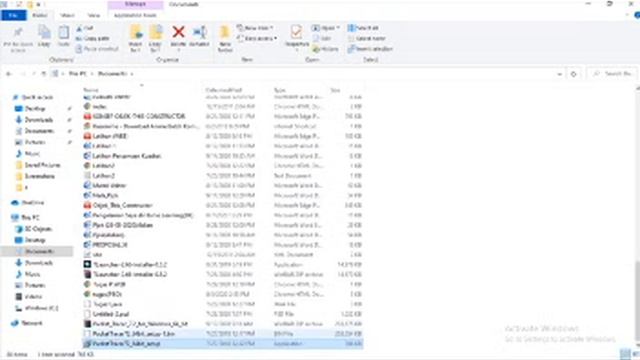Select Quick access in the navigation pane
The width and height of the screenshot is (640, 360).
(x=38, y=97)
